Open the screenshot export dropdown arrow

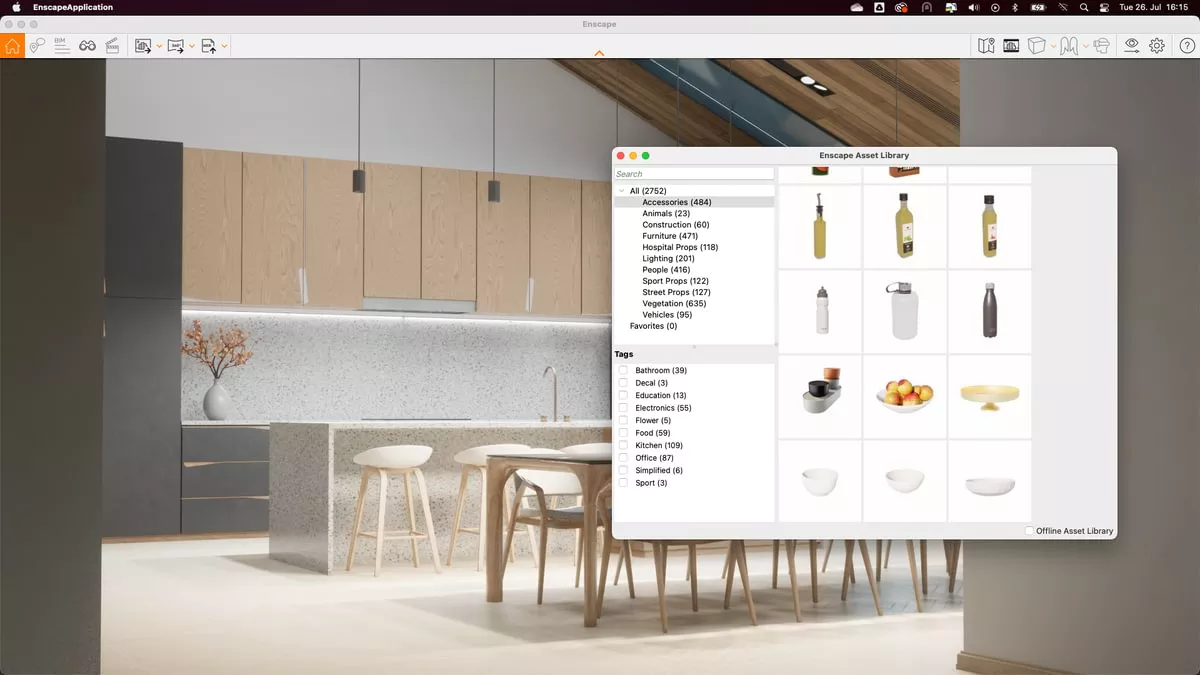(x=158, y=45)
